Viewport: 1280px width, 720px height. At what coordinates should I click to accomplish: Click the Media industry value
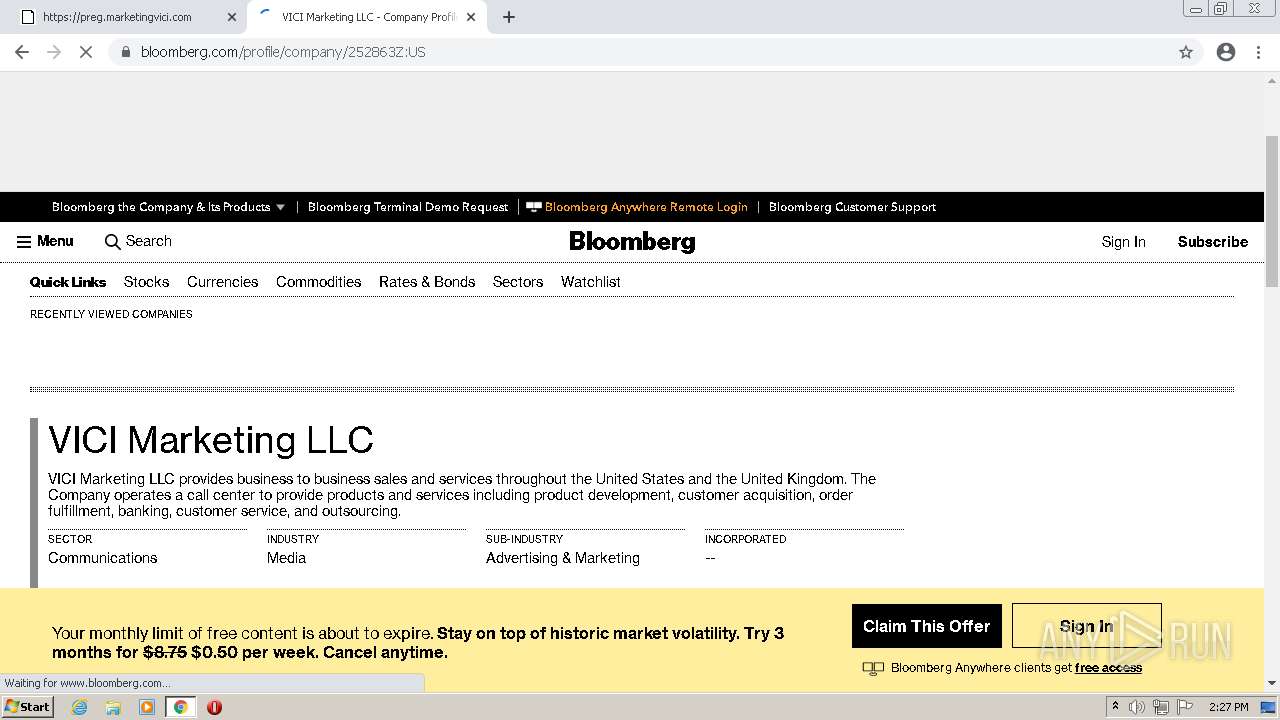tap(286, 558)
